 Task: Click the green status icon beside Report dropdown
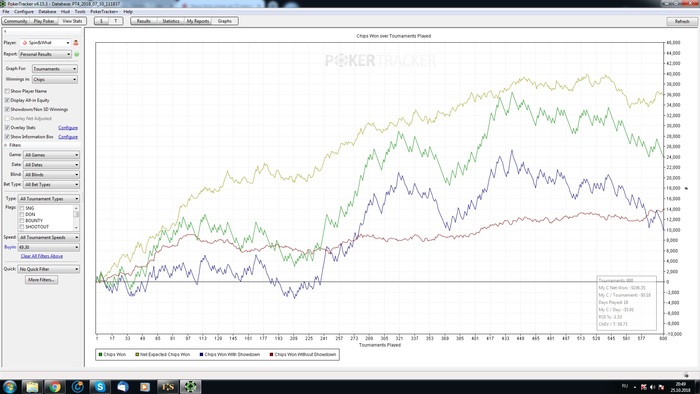tap(76, 54)
